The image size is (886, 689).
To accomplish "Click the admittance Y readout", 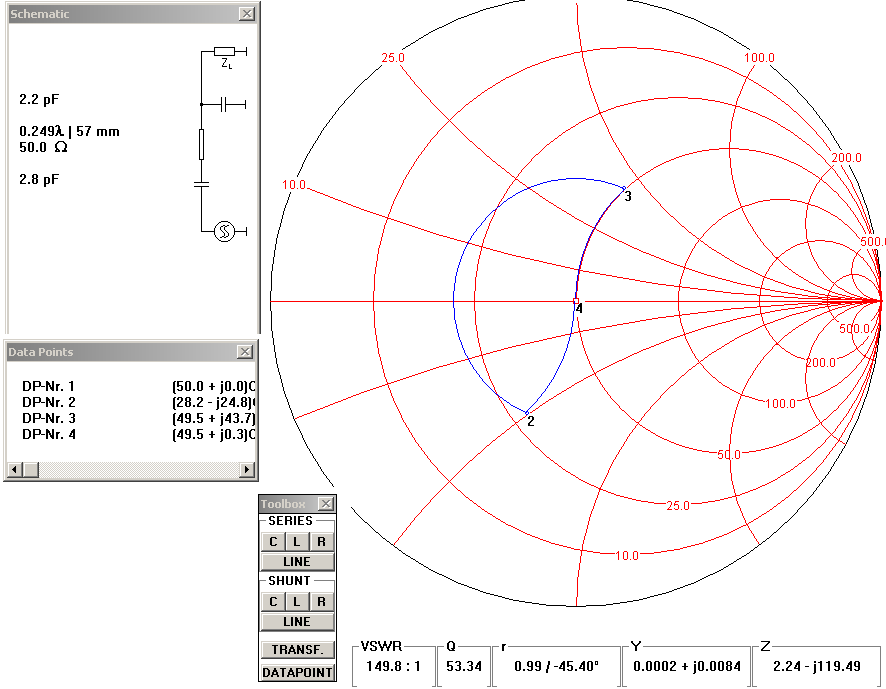I will point(687,666).
